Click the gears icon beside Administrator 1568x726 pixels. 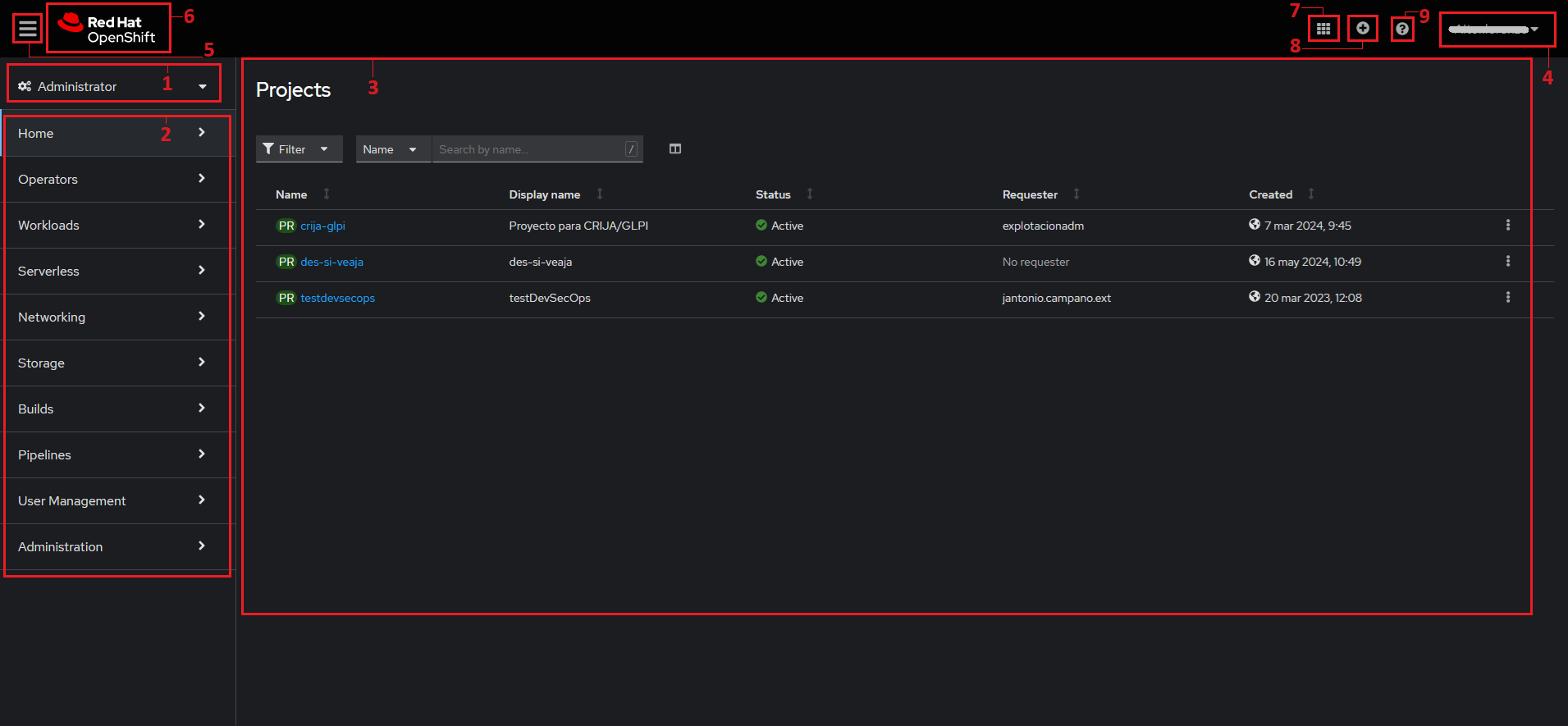point(25,86)
